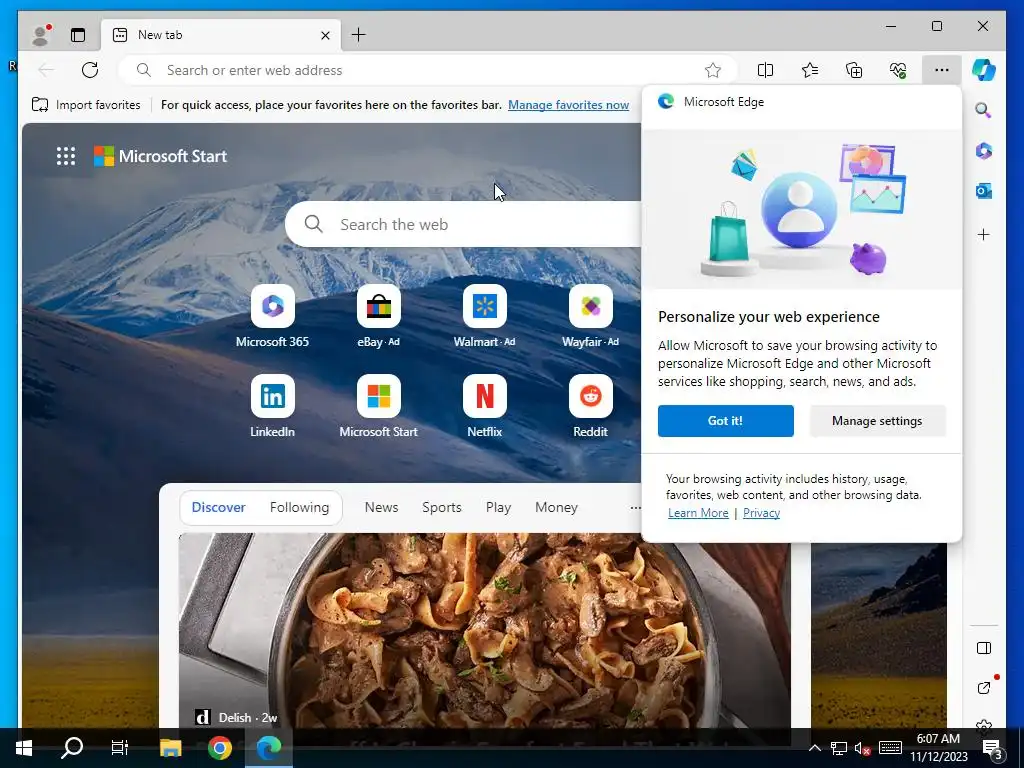Open Windows taskbar search

[x=72, y=748]
